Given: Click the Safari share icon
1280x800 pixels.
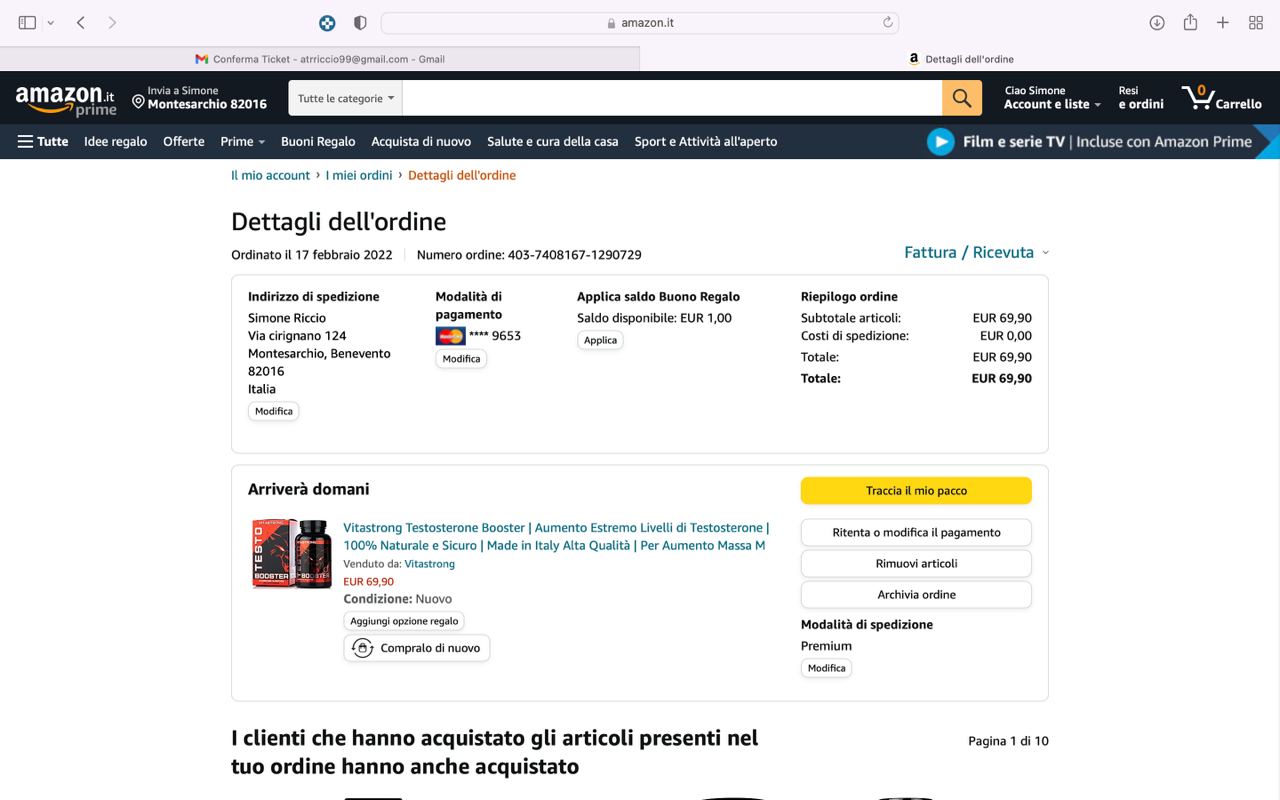Looking at the screenshot, I should pos(1190,22).
